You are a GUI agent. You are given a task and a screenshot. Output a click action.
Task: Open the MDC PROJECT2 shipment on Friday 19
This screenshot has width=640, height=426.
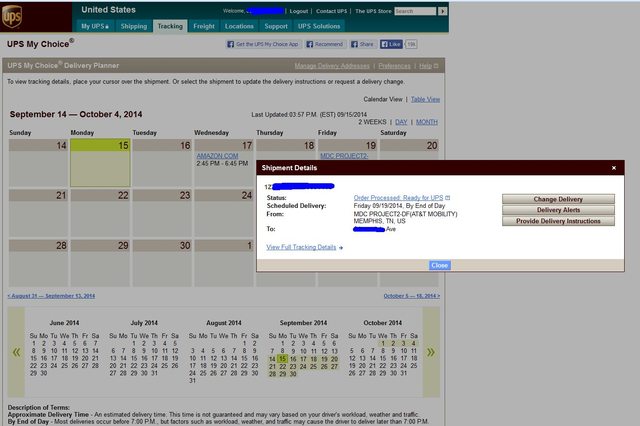click(x=344, y=156)
